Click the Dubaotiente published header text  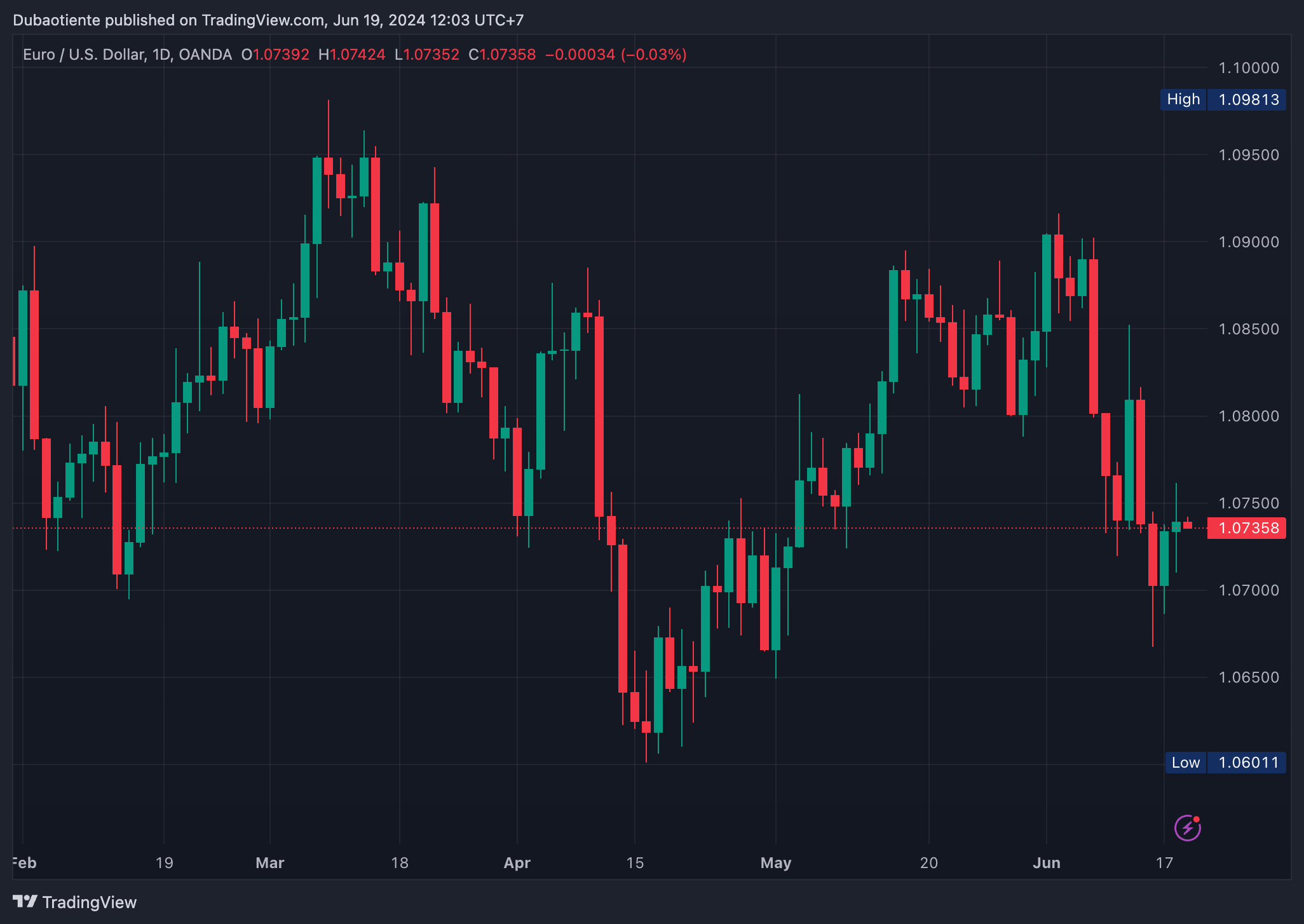pyautogui.click(x=268, y=20)
